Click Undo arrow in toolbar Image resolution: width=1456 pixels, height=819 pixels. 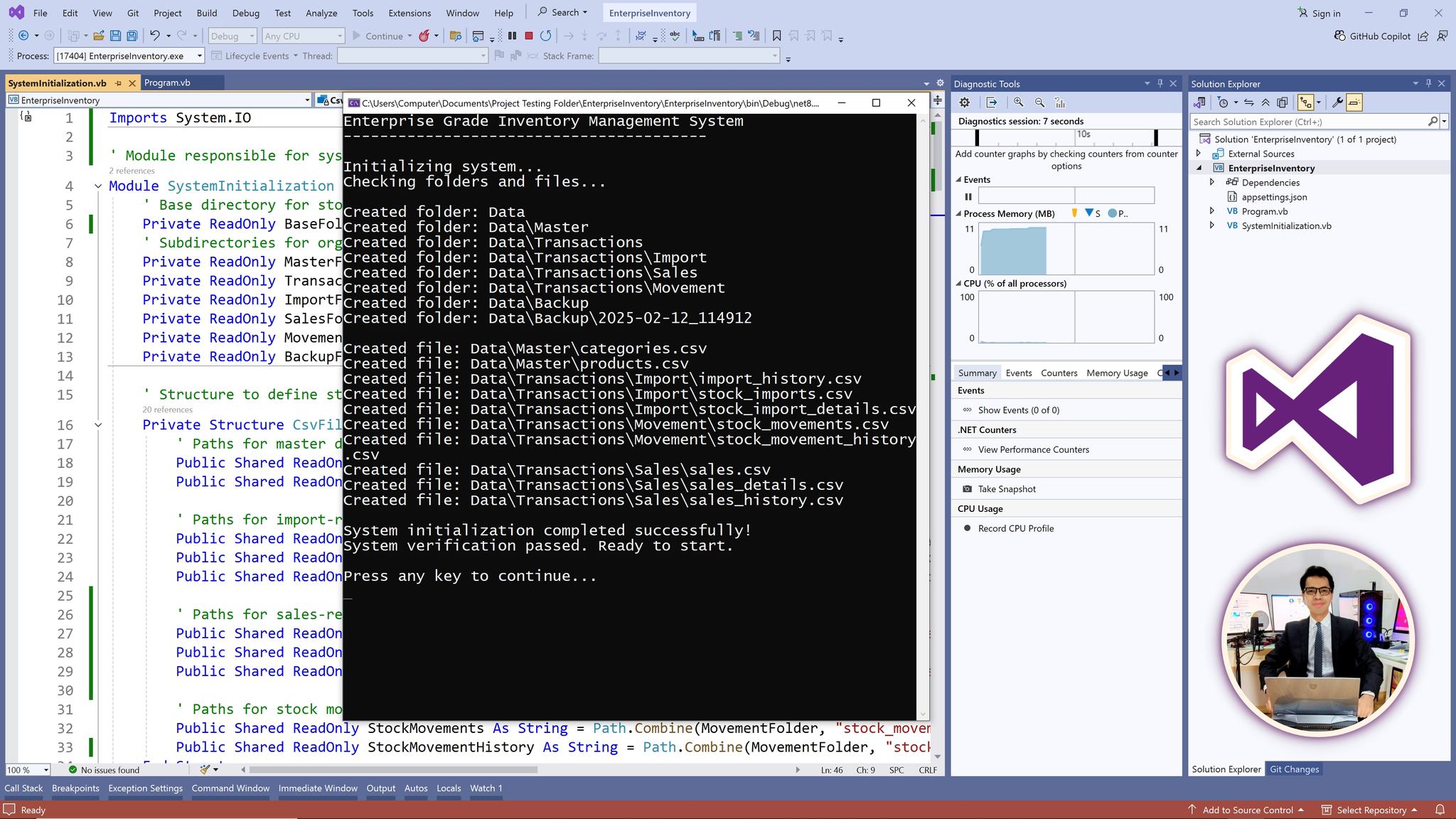(x=154, y=36)
